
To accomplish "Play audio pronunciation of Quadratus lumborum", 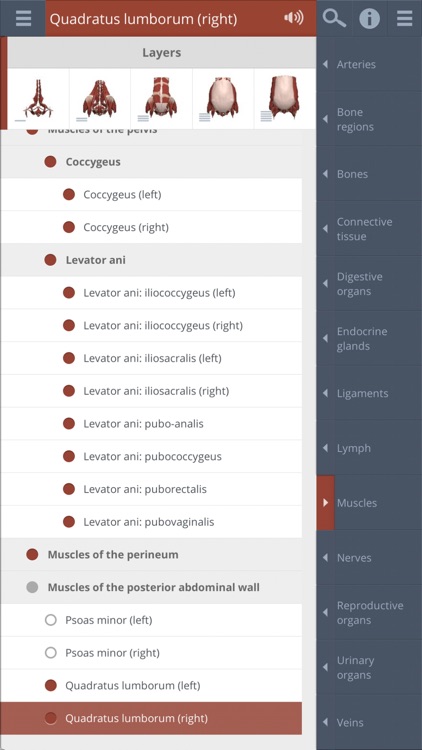I will pos(294,19).
